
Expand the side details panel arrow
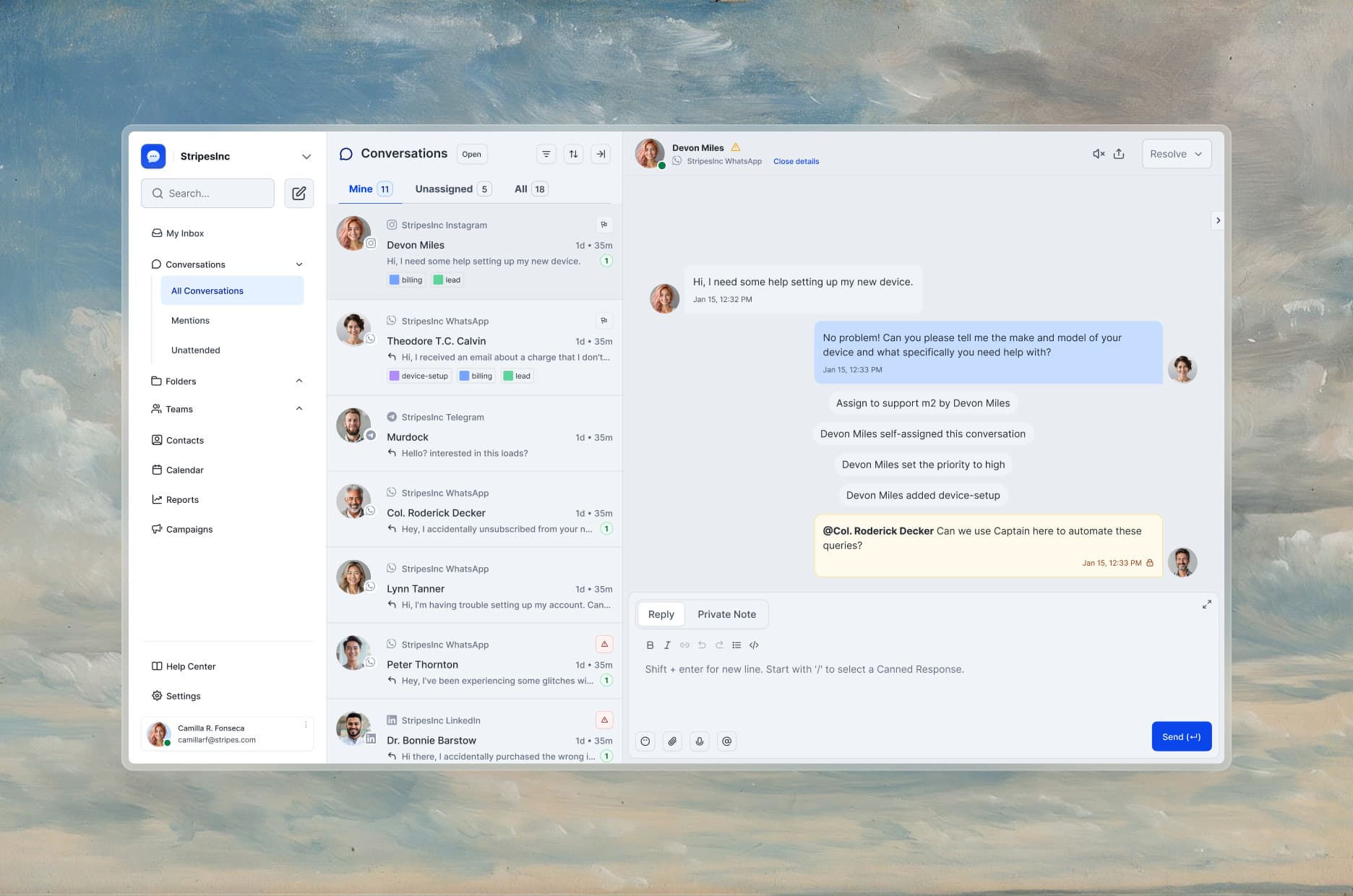coord(1218,220)
